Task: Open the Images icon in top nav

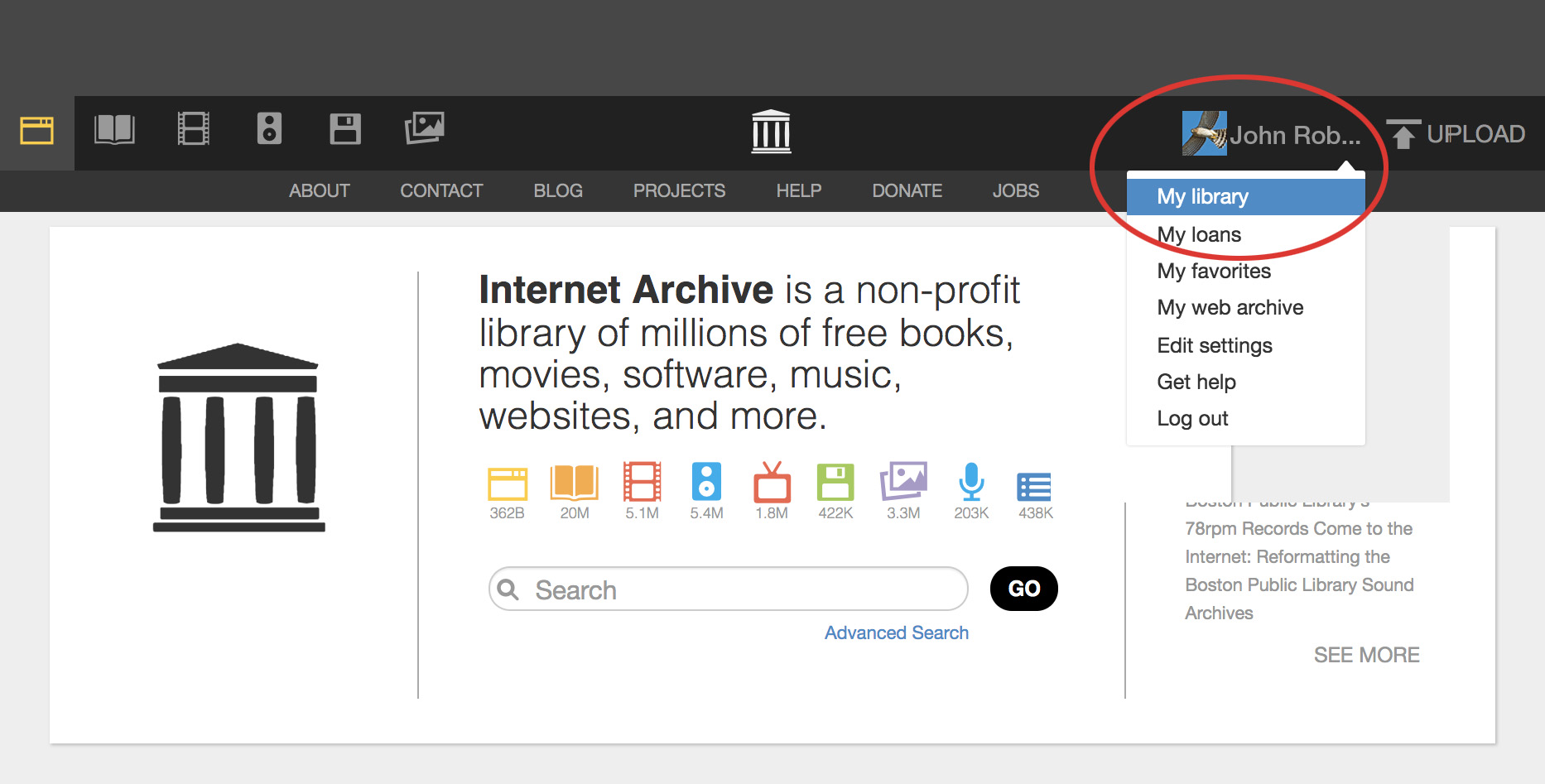Action: (x=425, y=128)
